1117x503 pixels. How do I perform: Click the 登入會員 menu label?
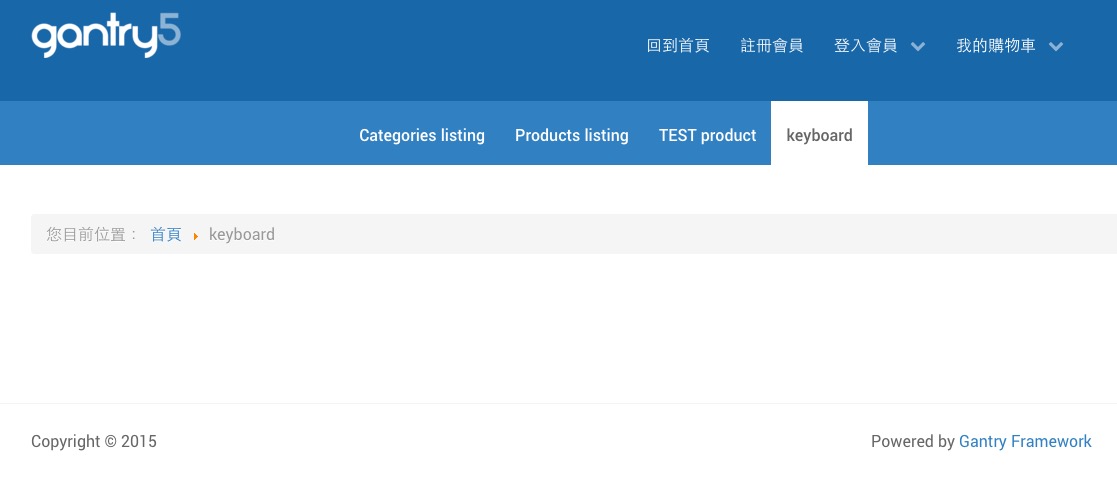(x=865, y=46)
